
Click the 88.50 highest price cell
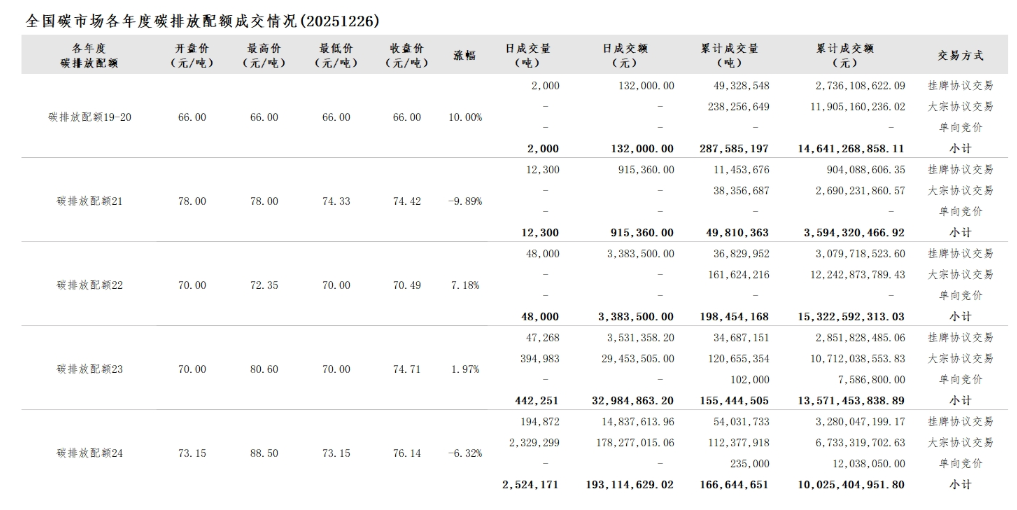[x=264, y=453]
